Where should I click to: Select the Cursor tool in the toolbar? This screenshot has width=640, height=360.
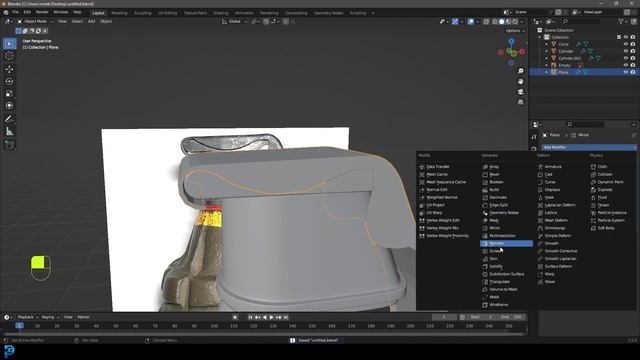pyautogui.click(x=9, y=56)
